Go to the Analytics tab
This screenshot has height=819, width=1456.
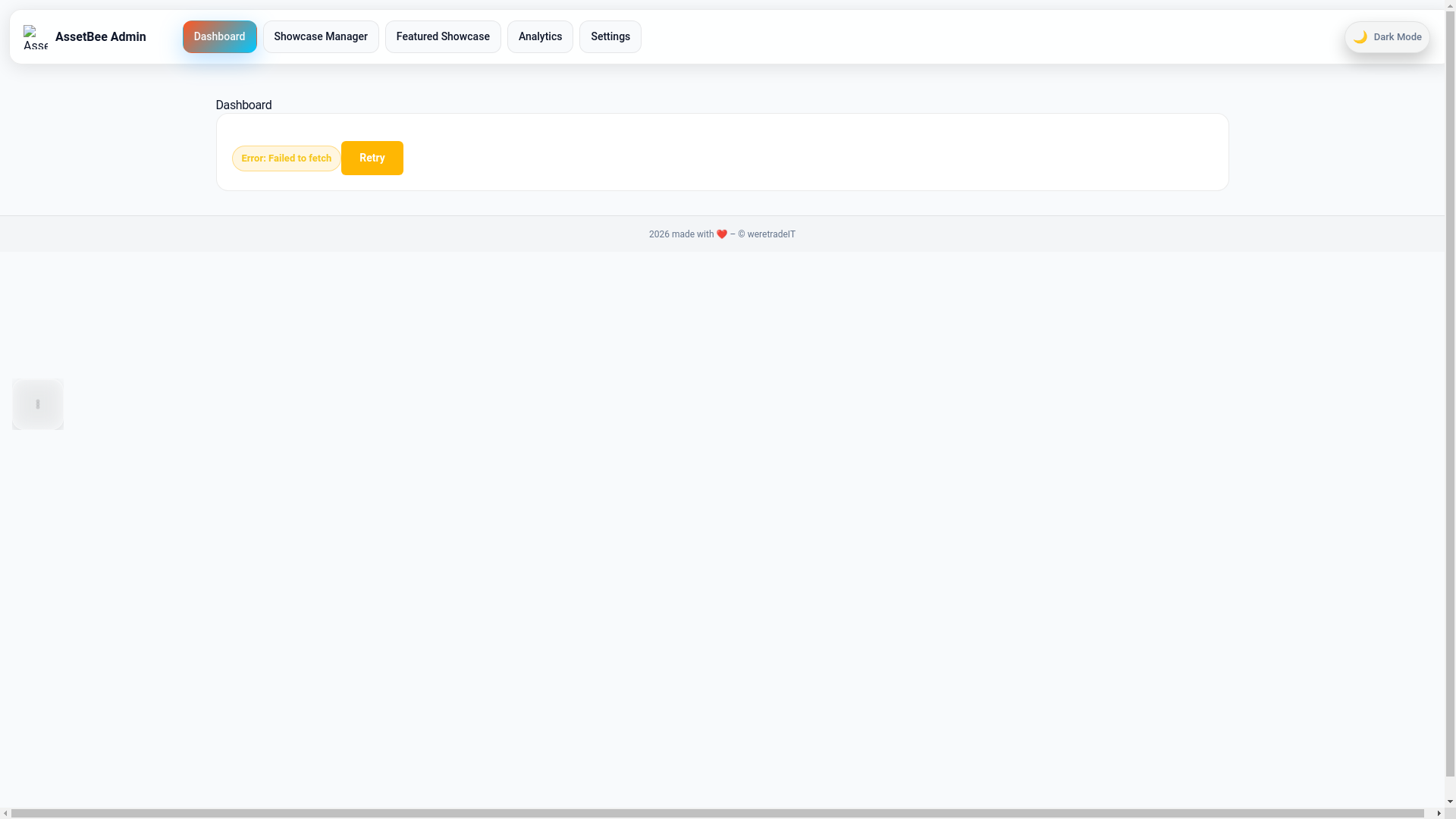click(540, 36)
